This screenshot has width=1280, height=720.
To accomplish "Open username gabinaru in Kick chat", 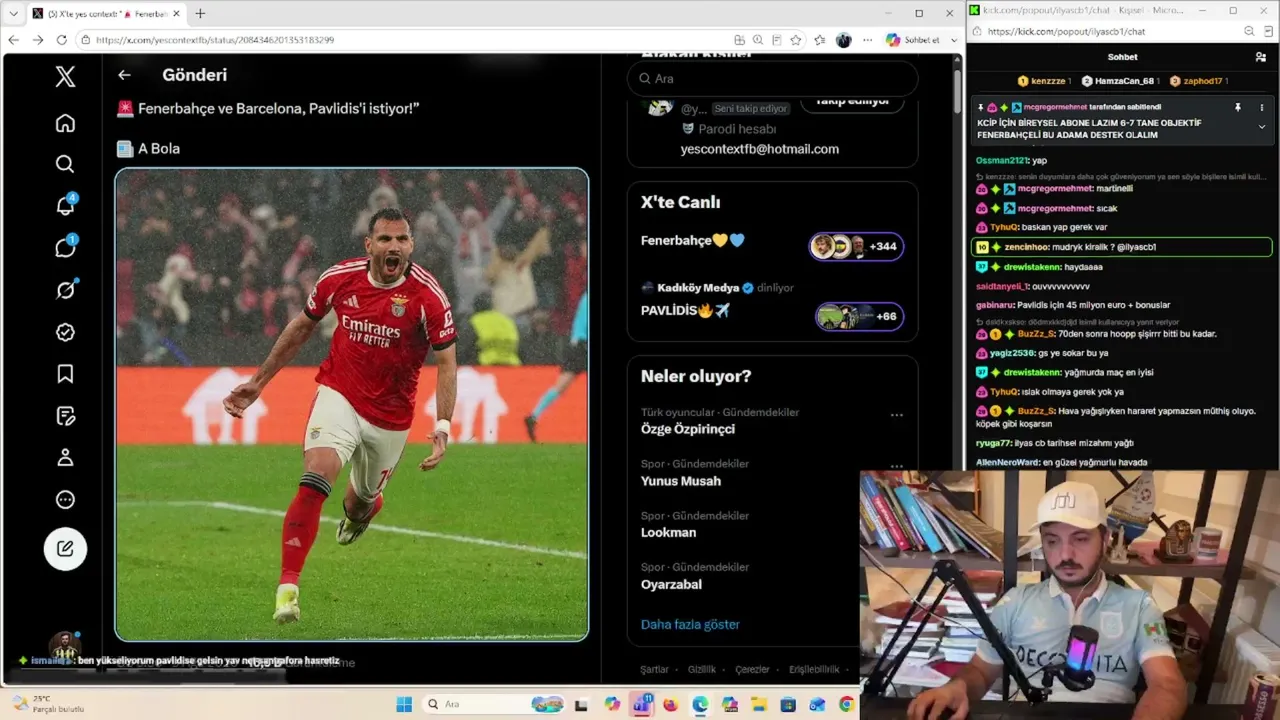I will tap(995, 305).
